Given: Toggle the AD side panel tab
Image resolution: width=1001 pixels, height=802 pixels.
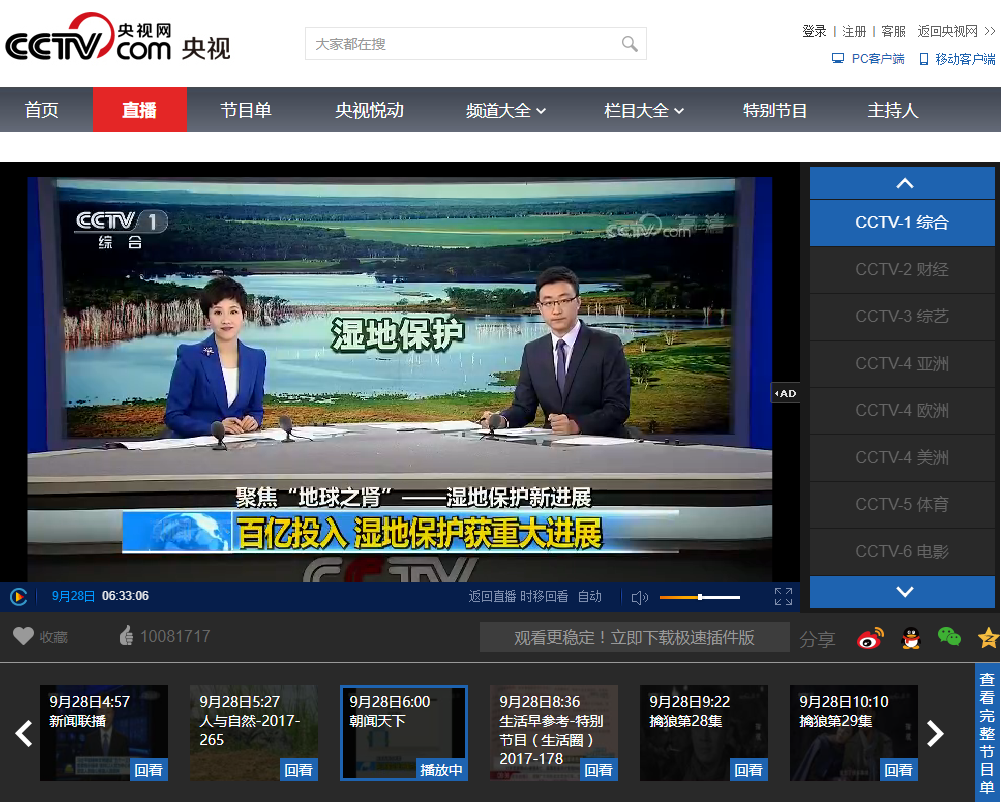Looking at the screenshot, I should [x=785, y=393].
